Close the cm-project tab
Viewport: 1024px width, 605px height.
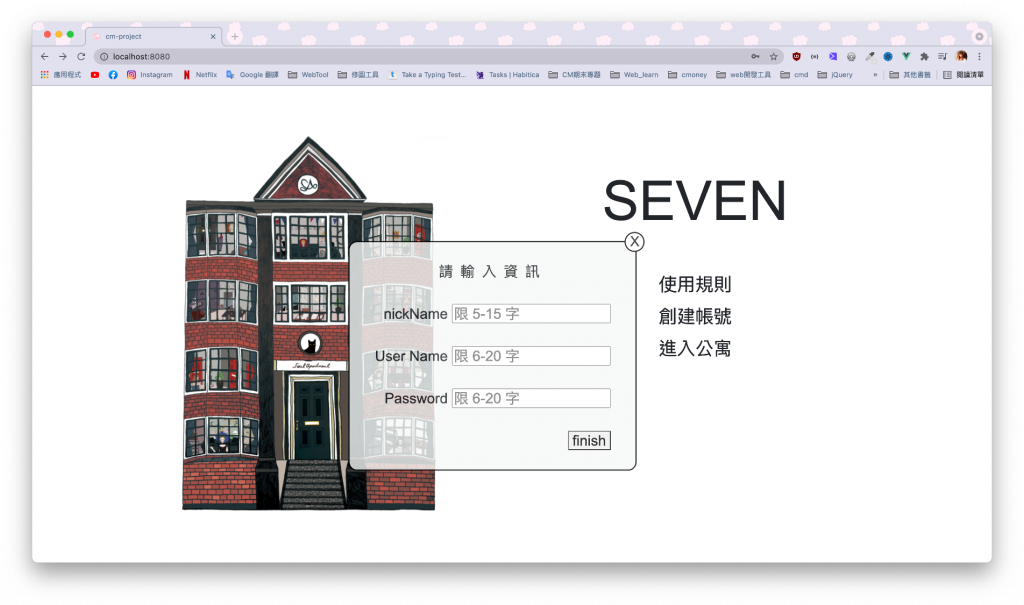pos(213,37)
